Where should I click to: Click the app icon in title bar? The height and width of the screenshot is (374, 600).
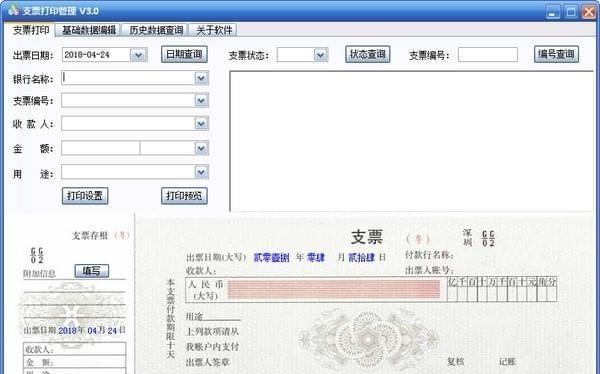coord(13,10)
